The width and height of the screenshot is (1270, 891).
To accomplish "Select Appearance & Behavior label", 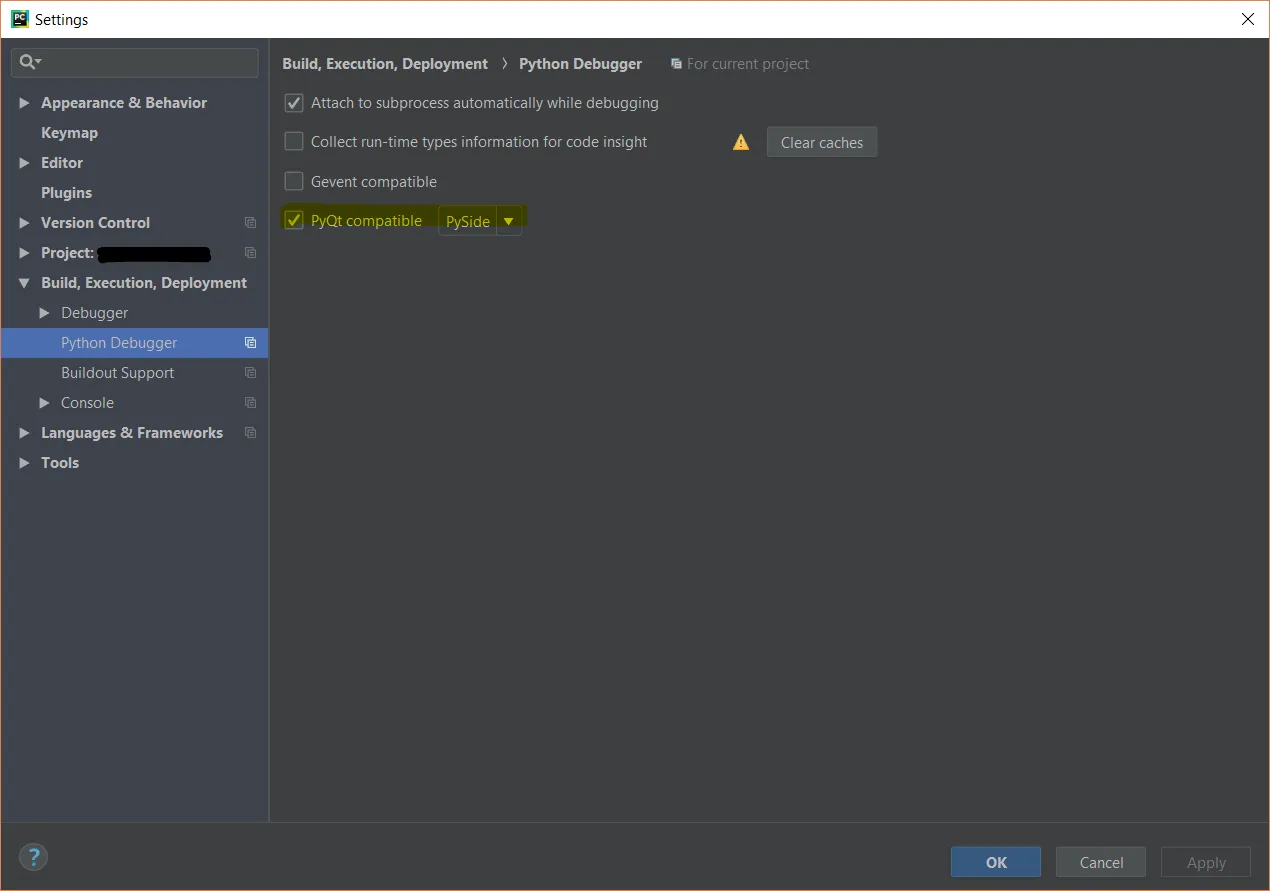I will point(124,103).
